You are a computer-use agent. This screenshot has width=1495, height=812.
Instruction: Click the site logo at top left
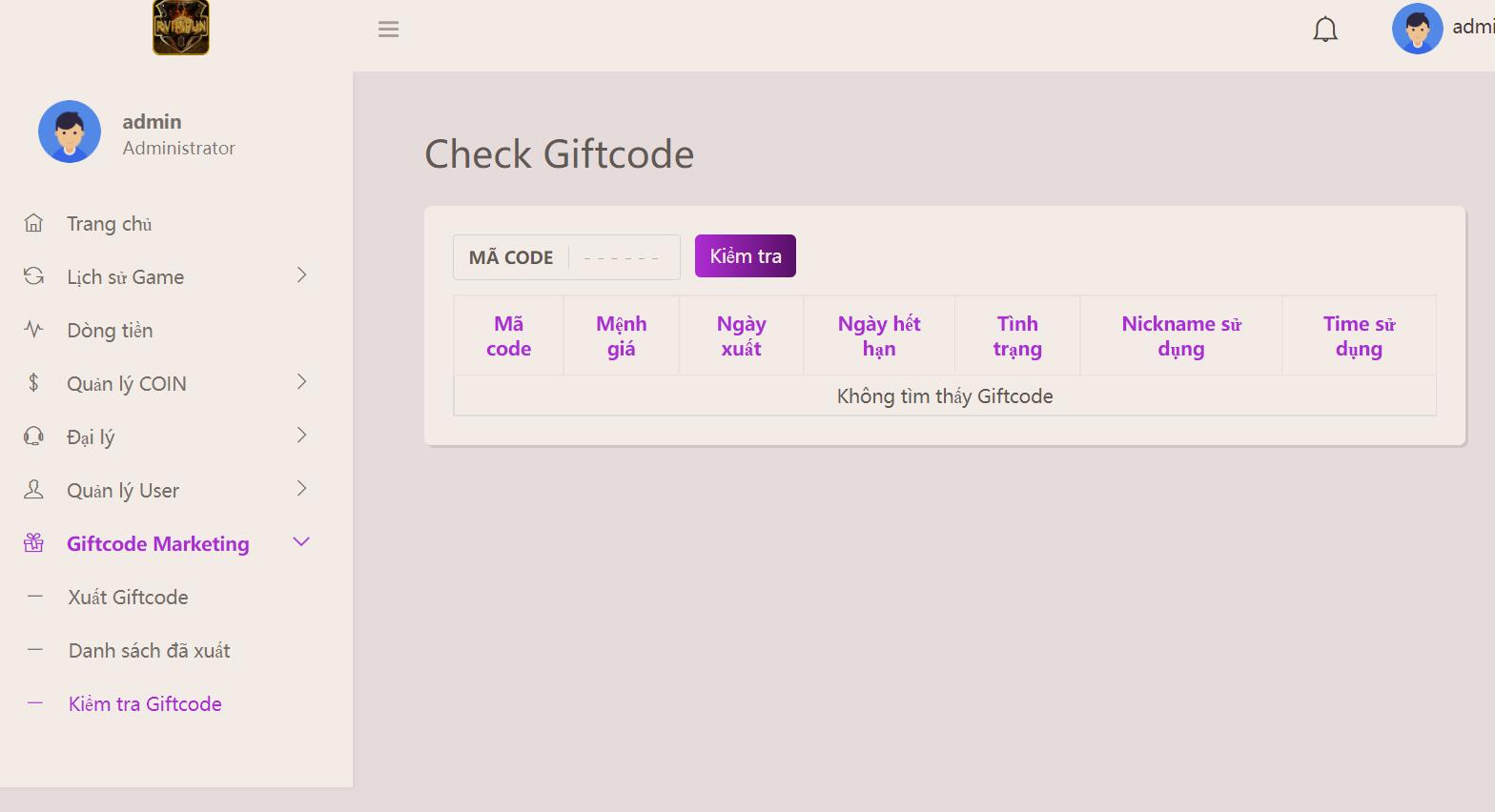(181, 28)
